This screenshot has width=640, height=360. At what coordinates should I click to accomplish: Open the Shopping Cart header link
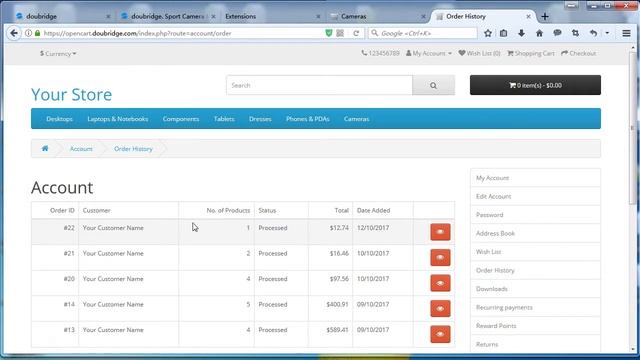tap(531, 53)
